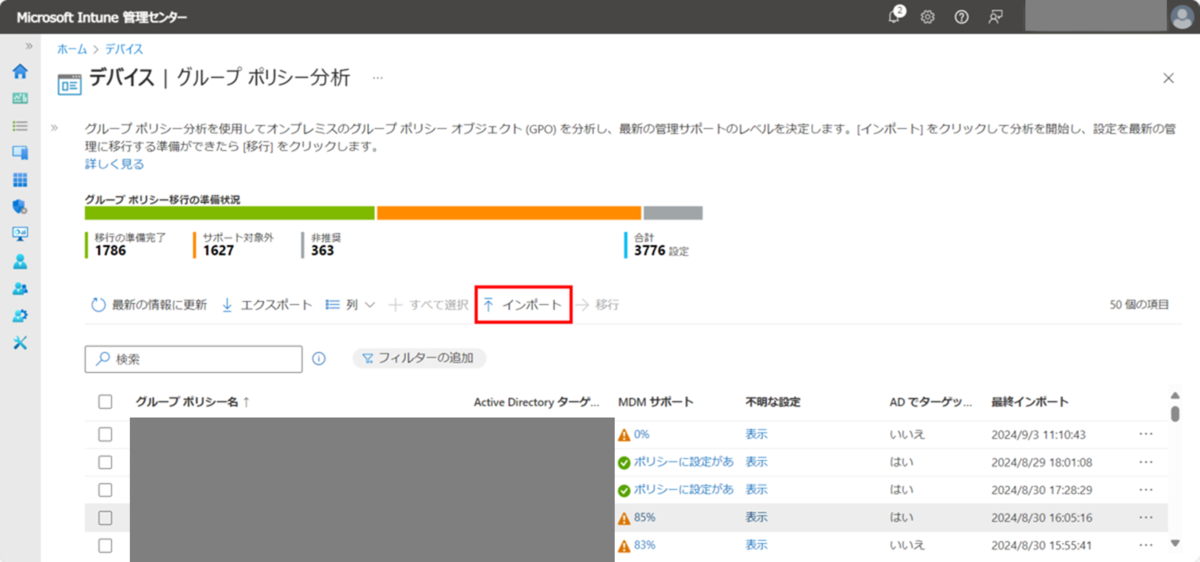The width and height of the screenshot is (1200, 562).
Task: Open the Reports monitor icon in sidebar
Action: pos(19,234)
